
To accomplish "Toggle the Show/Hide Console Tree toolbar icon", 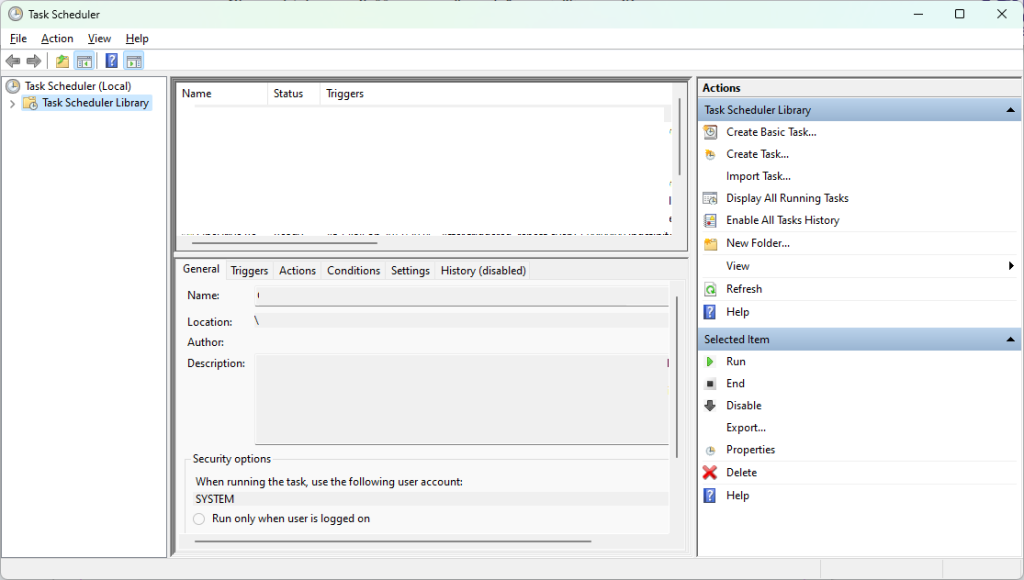I will point(84,61).
